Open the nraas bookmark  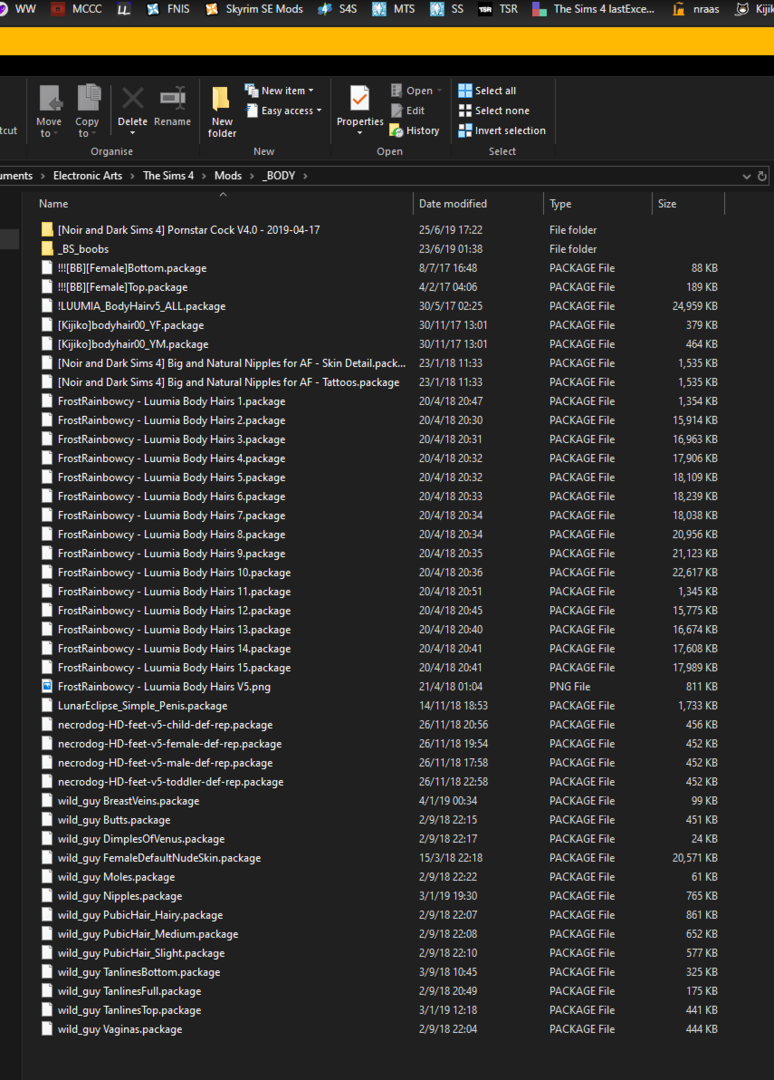click(x=695, y=9)
